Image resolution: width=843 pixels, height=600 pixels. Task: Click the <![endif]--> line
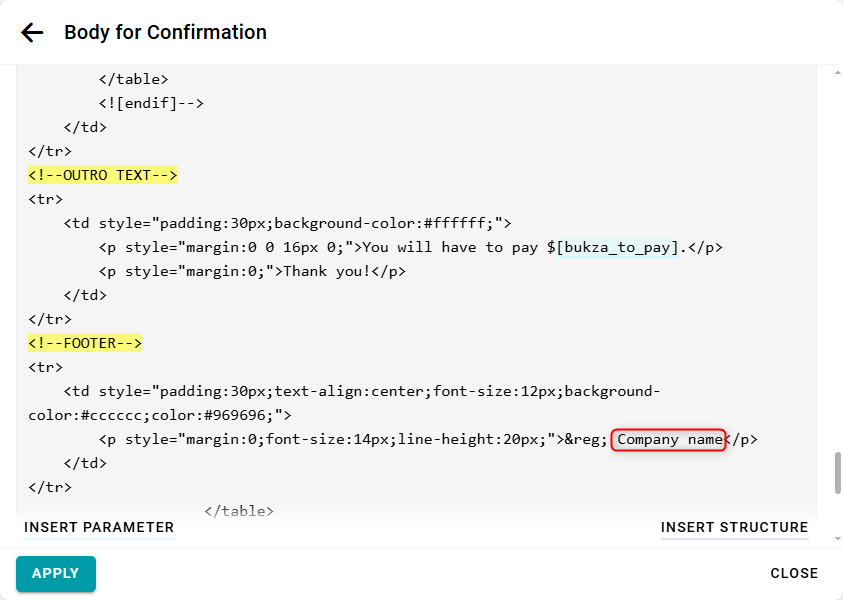(x=151, y=103)
